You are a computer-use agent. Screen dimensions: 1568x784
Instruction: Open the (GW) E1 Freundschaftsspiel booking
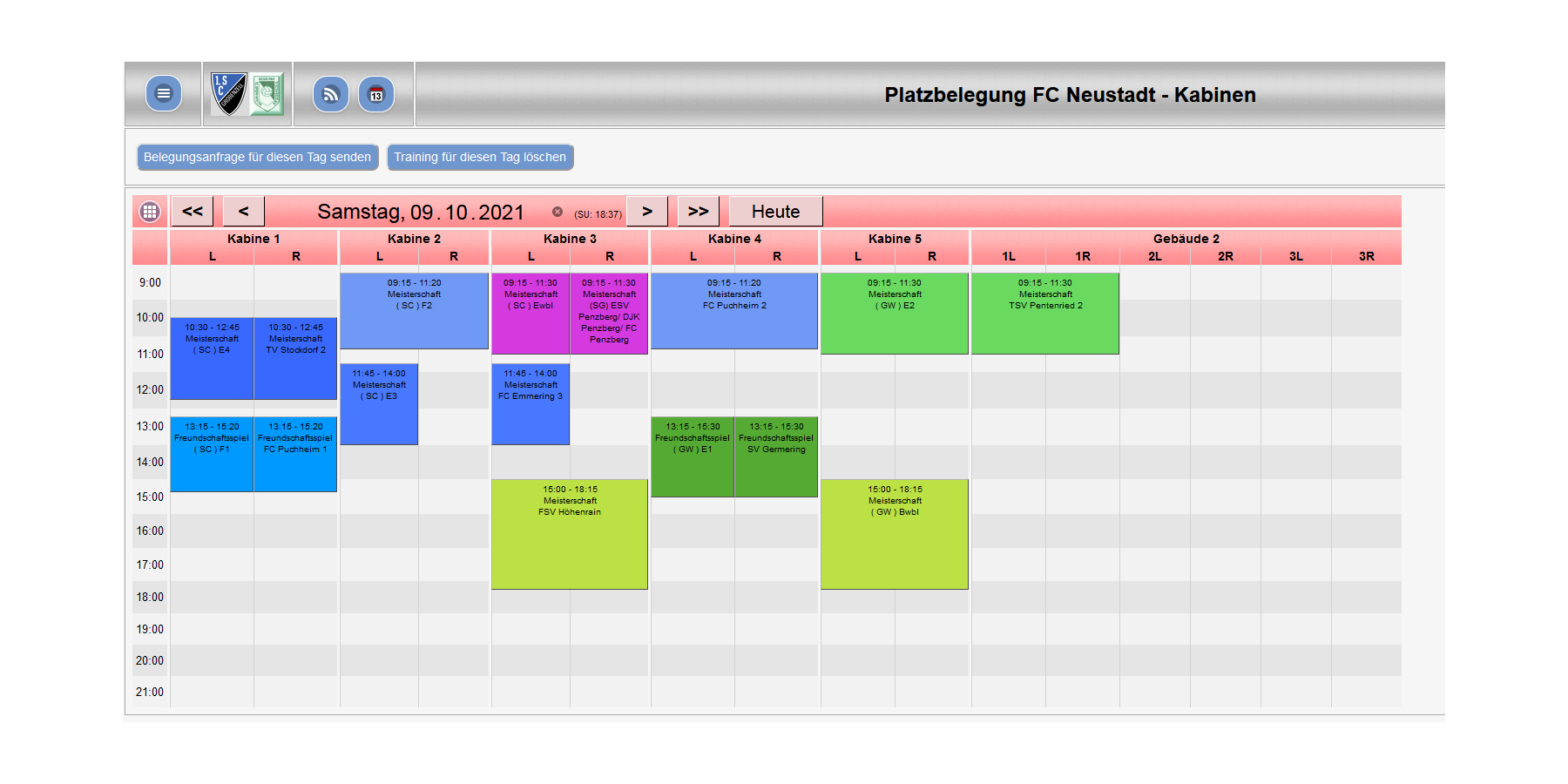coord(693,456)
